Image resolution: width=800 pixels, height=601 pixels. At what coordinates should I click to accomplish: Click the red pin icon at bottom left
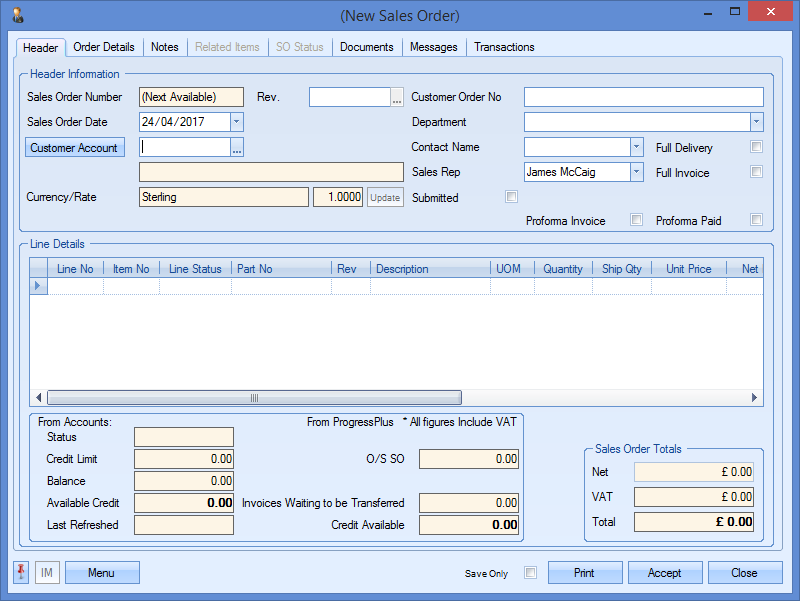click(x=21, y=572)
